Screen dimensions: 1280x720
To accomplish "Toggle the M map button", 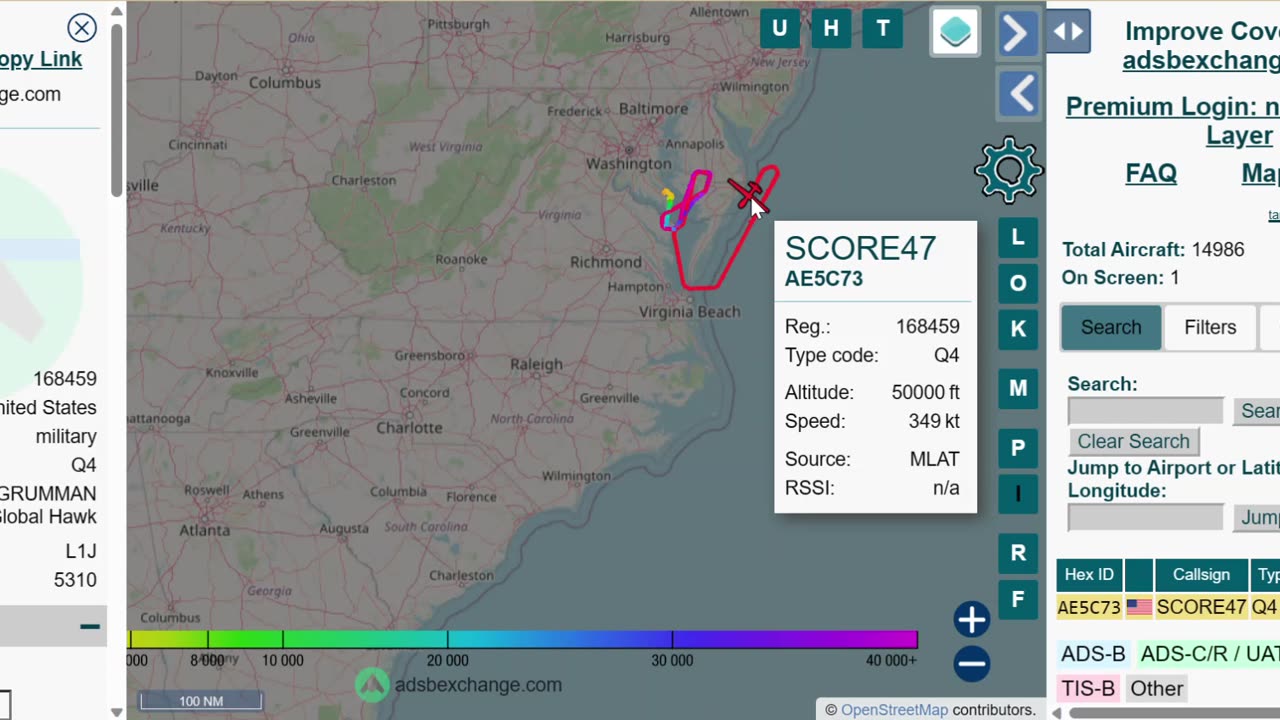I will point(1018,388).
